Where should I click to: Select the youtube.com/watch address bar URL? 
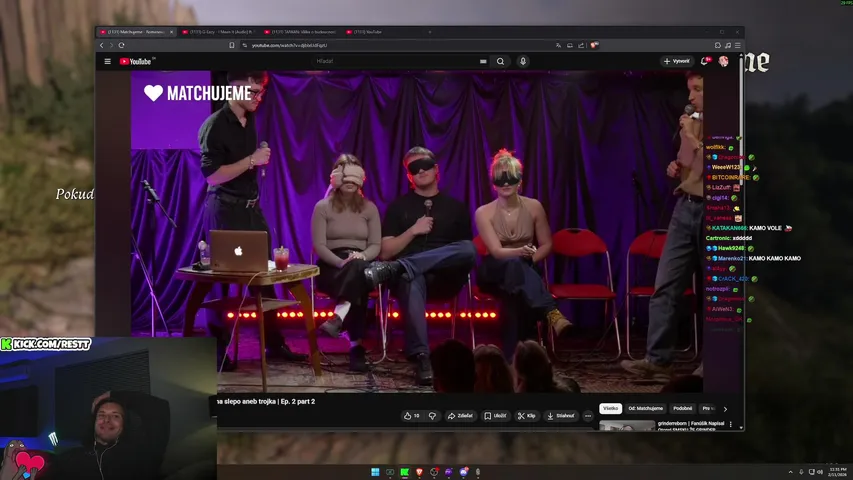pyautogui.click(x=289, y=46)
